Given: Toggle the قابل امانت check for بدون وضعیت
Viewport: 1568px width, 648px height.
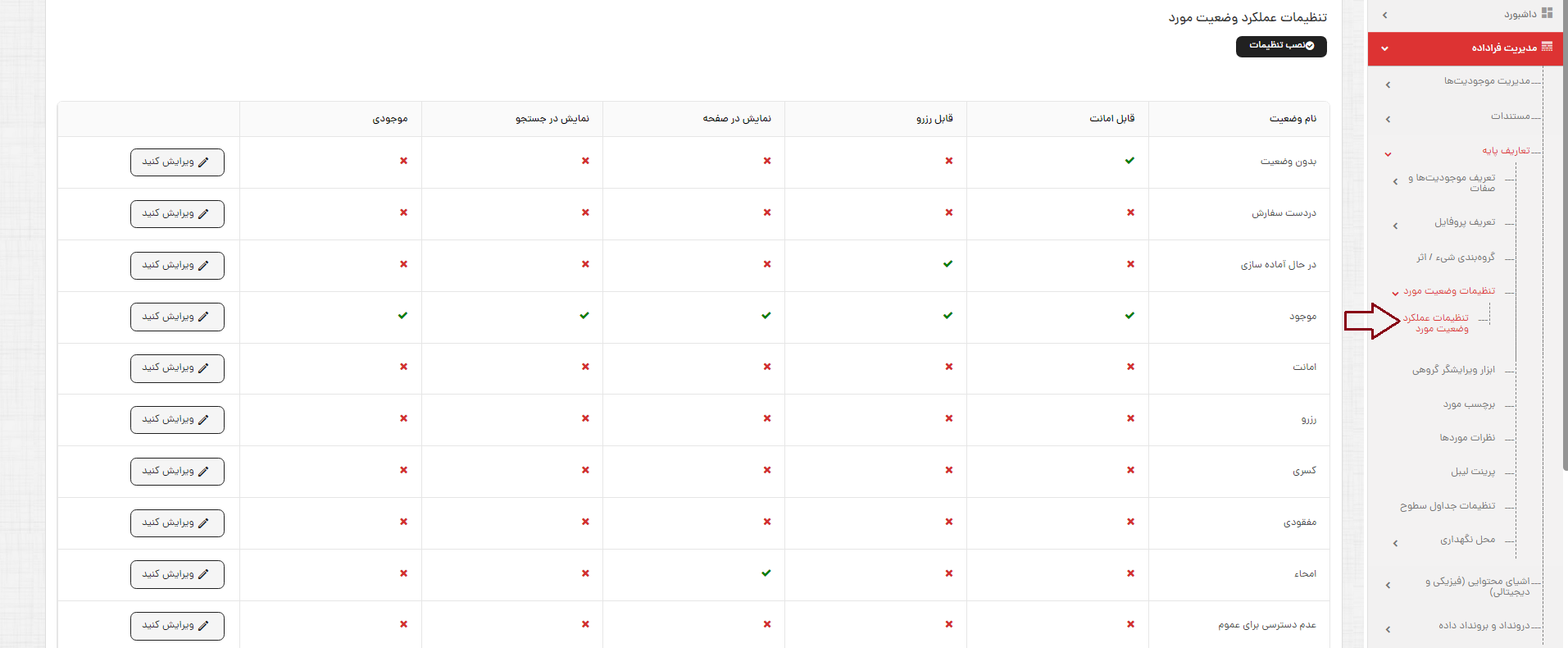Looking at the screenshot, I should coord(1129,161).
